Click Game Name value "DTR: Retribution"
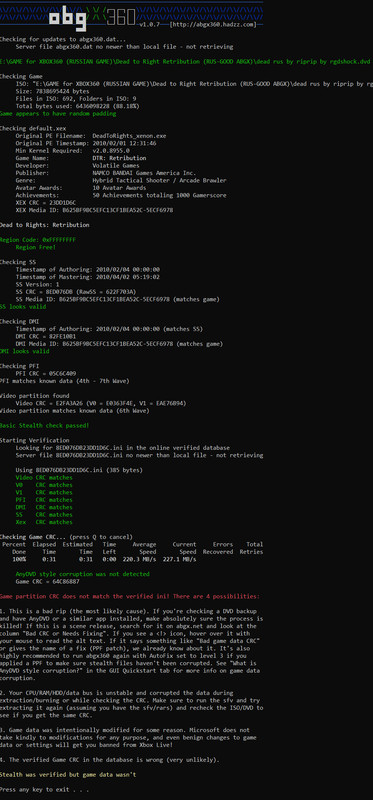This screenshot has width=373, height=800. click(119, 158)
